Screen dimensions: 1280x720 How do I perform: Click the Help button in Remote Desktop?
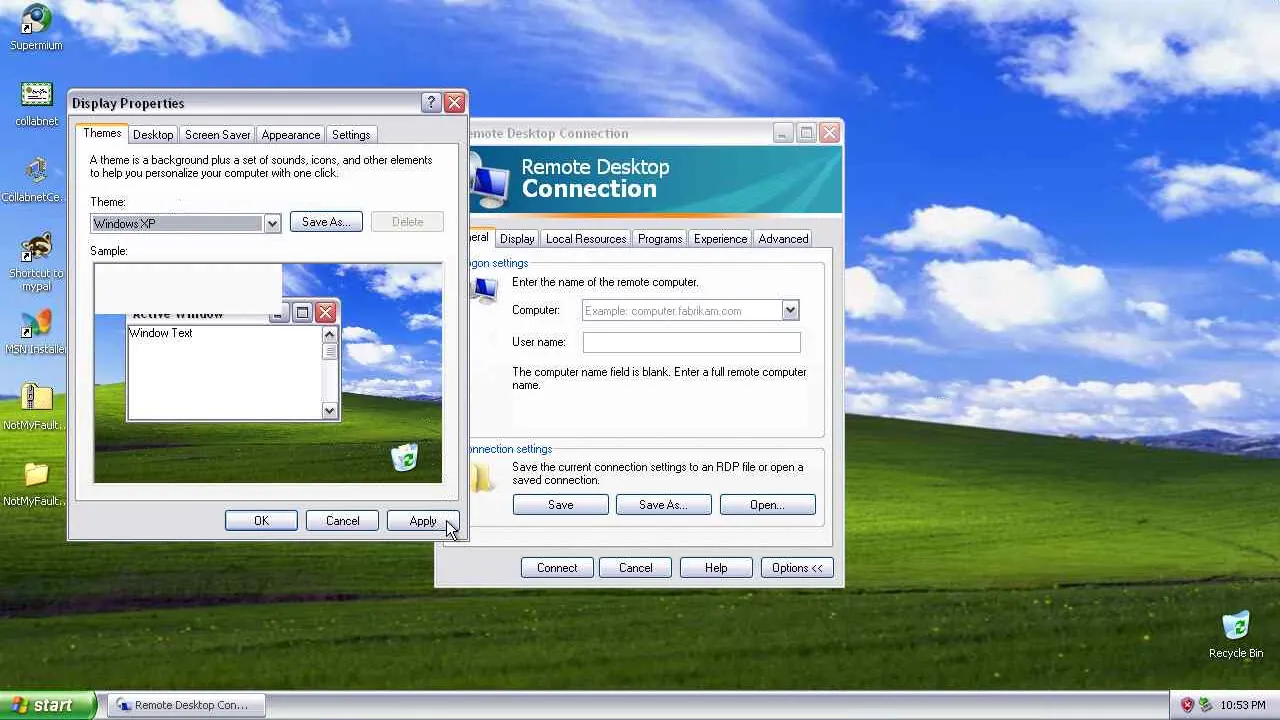click(716, 568)
